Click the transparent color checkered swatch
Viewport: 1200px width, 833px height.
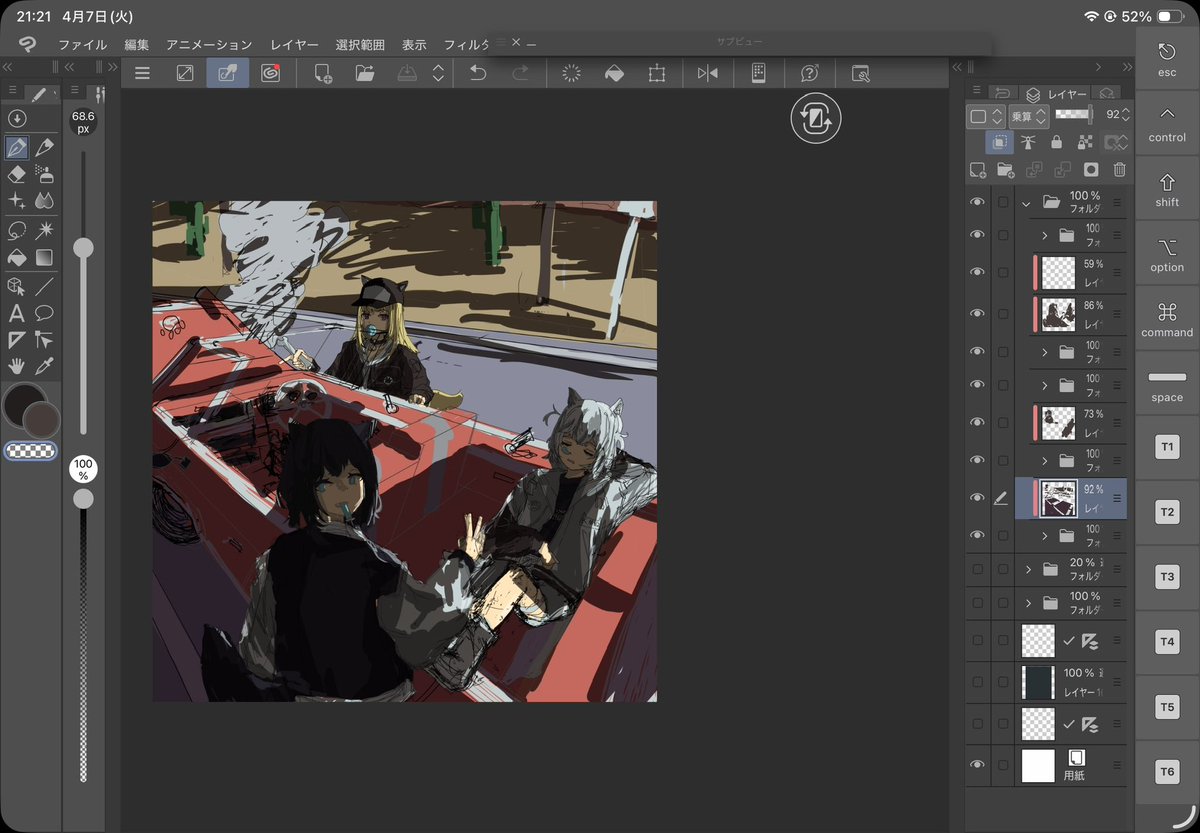(x=31, y=451)
